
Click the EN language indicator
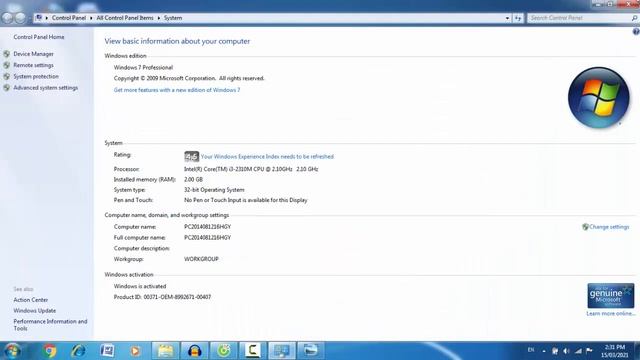pos(531,350)
